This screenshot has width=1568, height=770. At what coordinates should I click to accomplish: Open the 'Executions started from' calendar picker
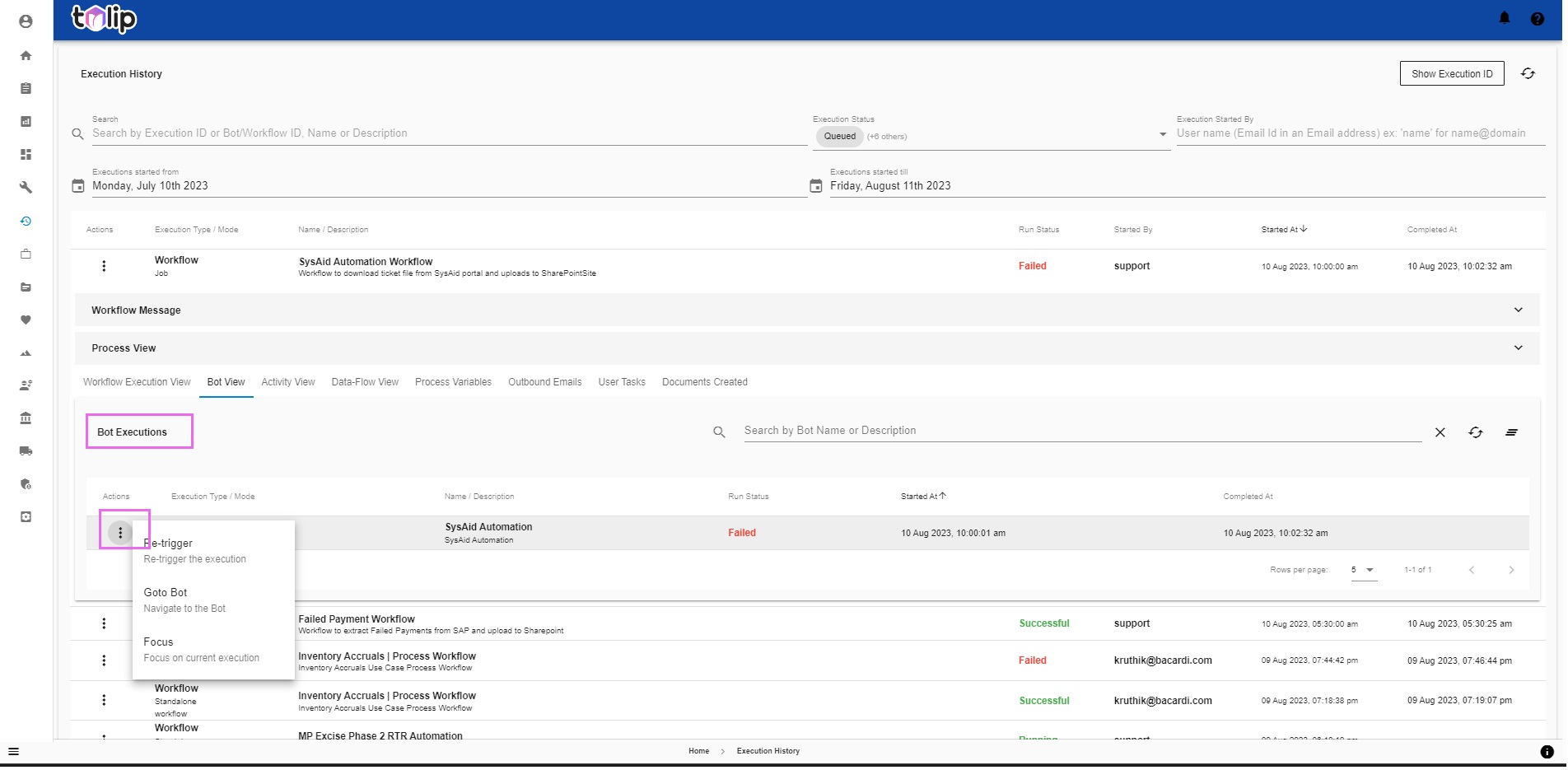point(78,186)
